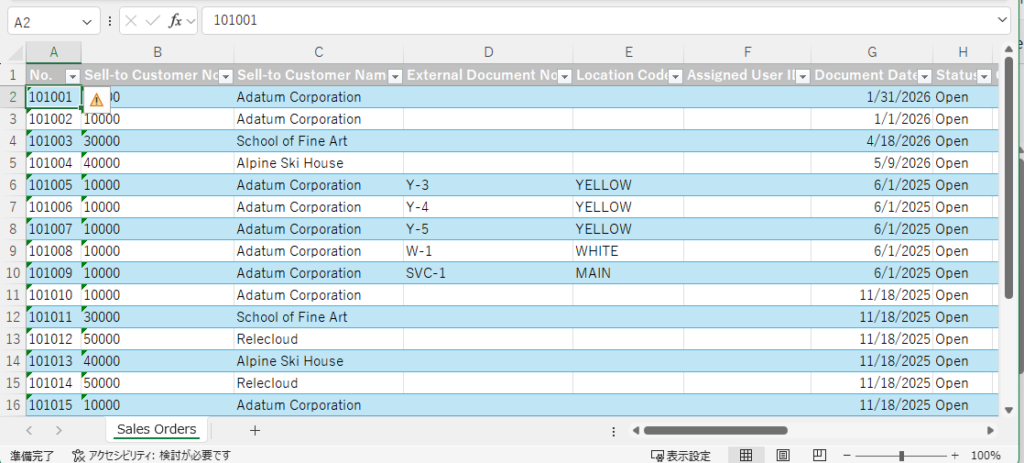Open the No. column filter dropdown
The height and width of the screenshot is (463, 1024).
tap(72, 76)
